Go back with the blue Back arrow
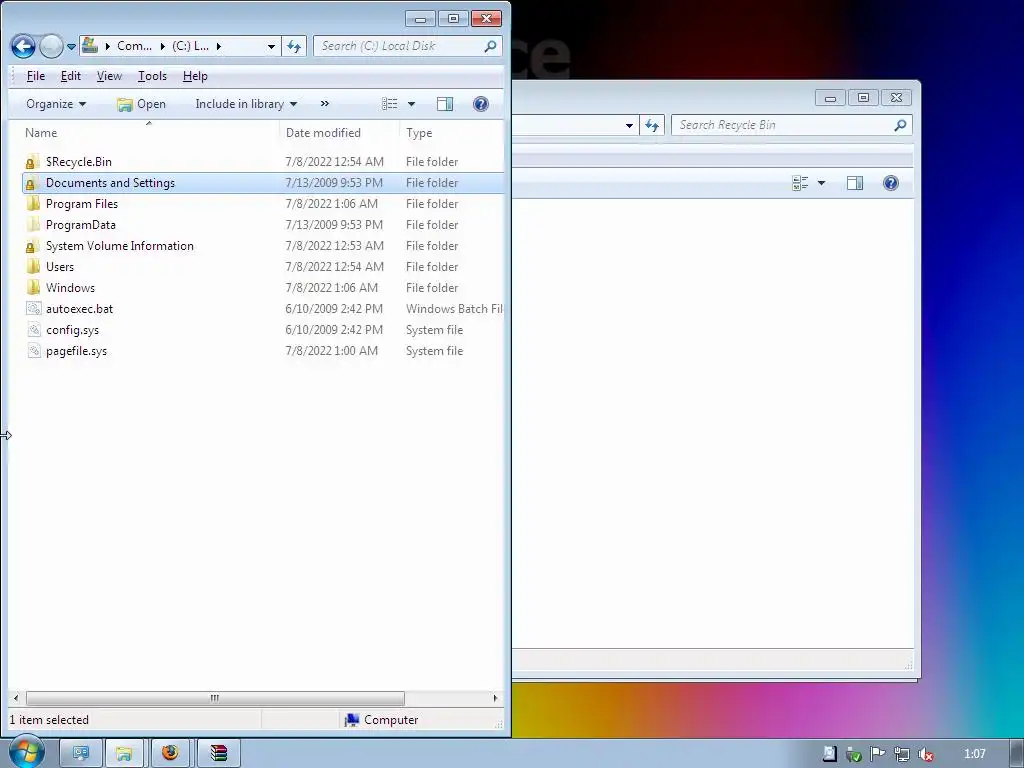1024x768 pixels. coord(23,46)
